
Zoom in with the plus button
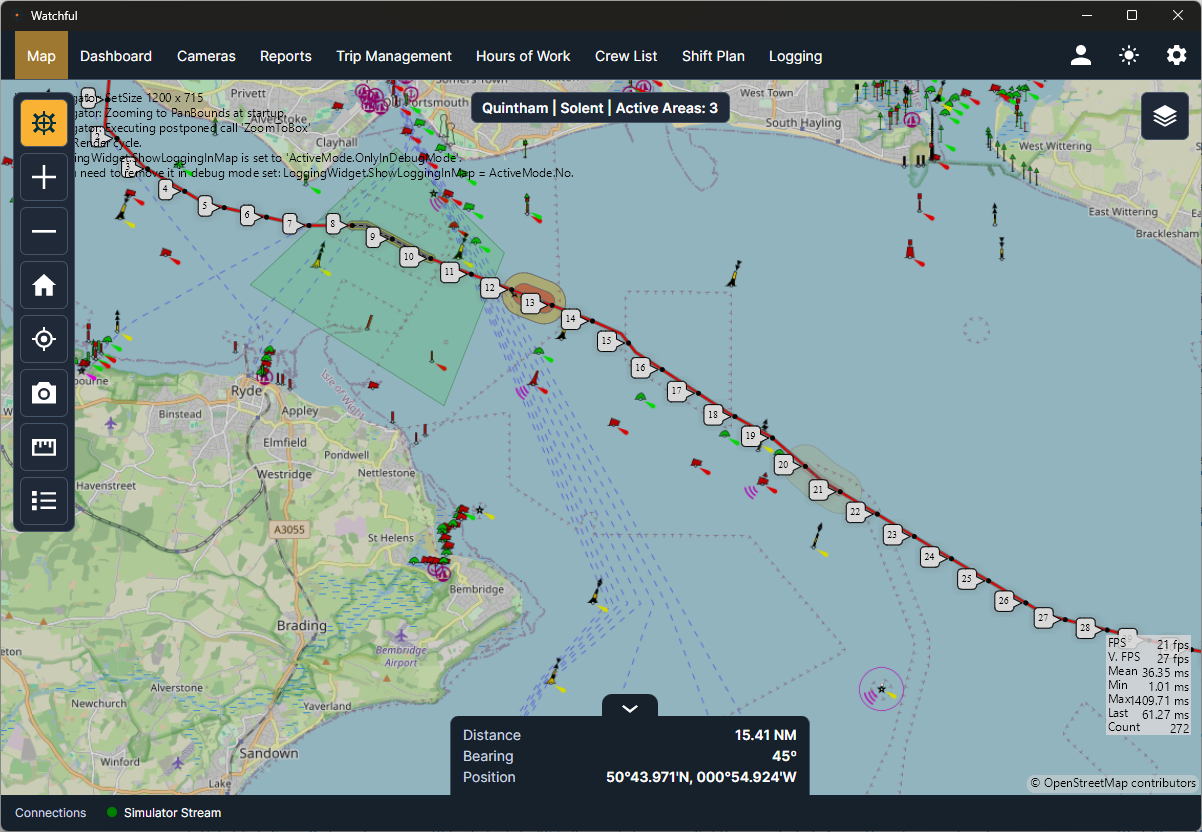44,178
